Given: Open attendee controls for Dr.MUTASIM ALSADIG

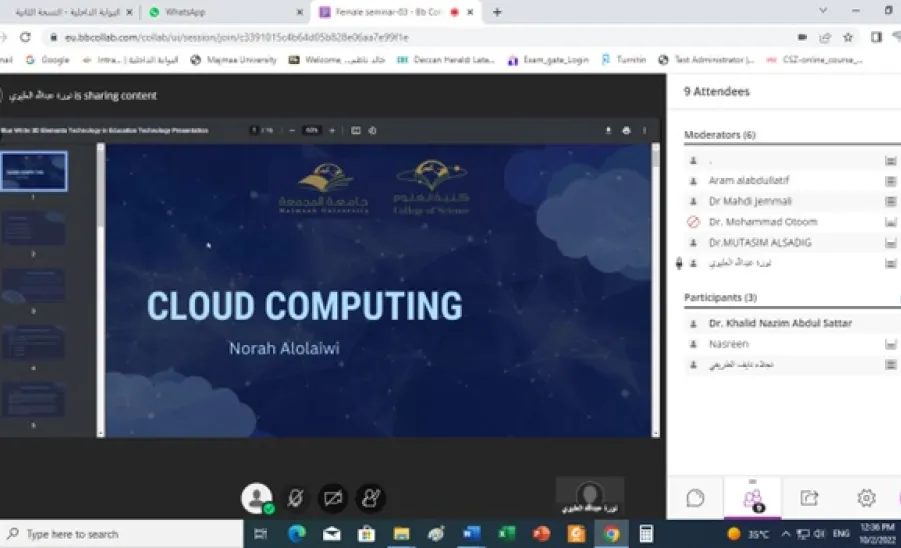Looking at the screenshot, I should pos(890,243).
